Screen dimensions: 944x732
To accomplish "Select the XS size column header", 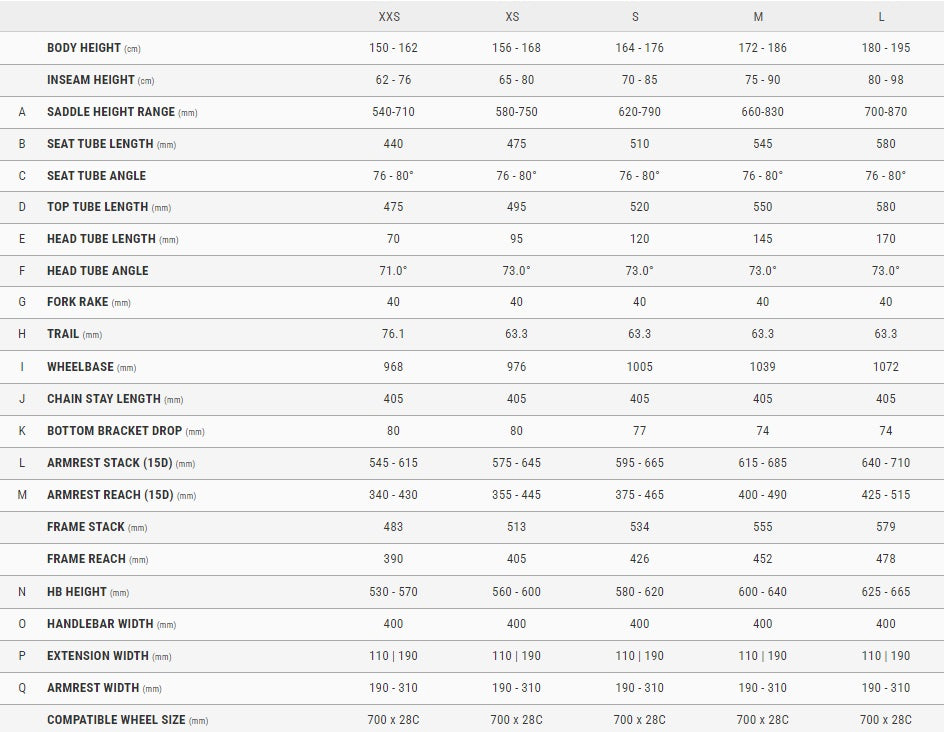I will click(516, 17).
